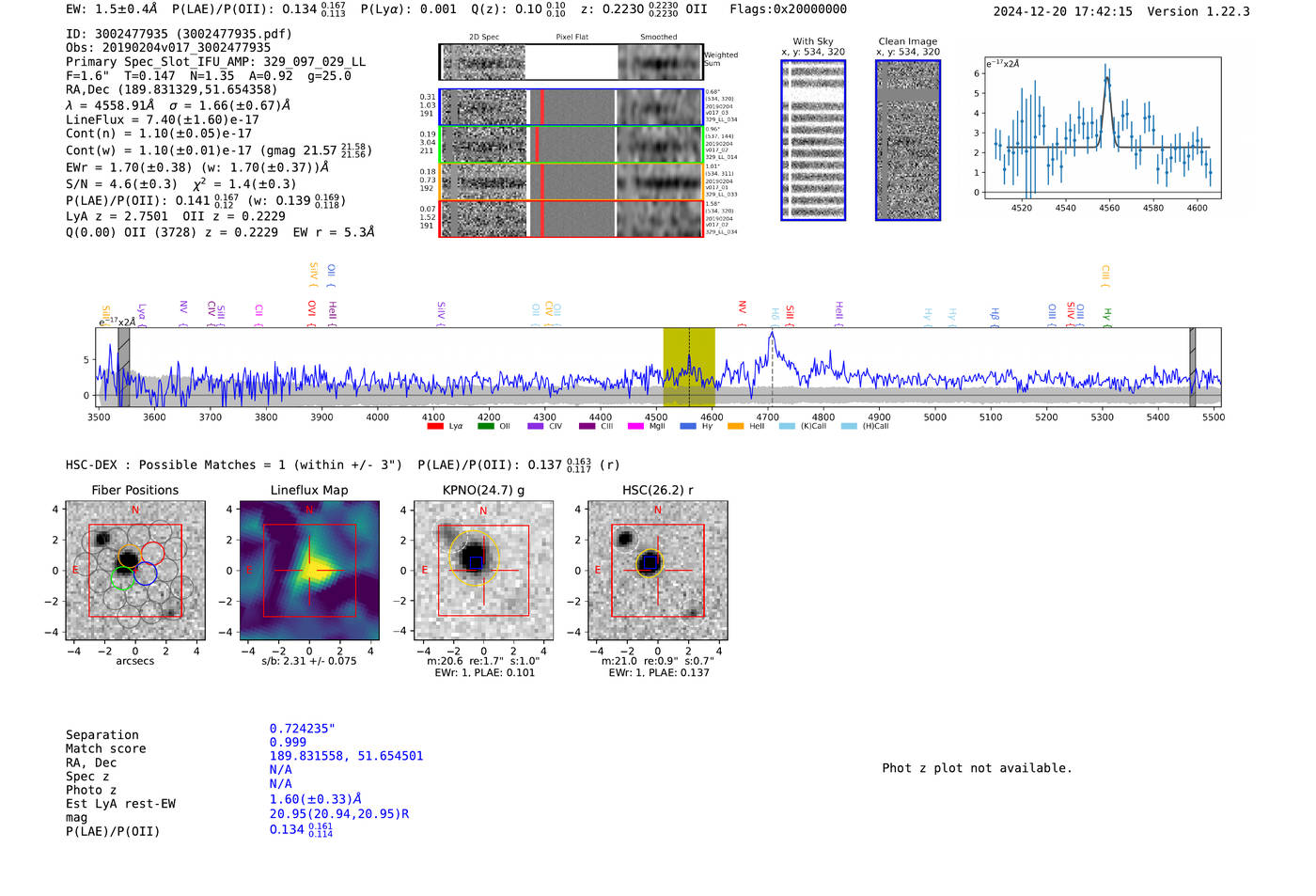The height and width of the screenshot is (896, 1316).
Task: Click the (K)CaII legend swatch
Action: [x=787, y=427]
